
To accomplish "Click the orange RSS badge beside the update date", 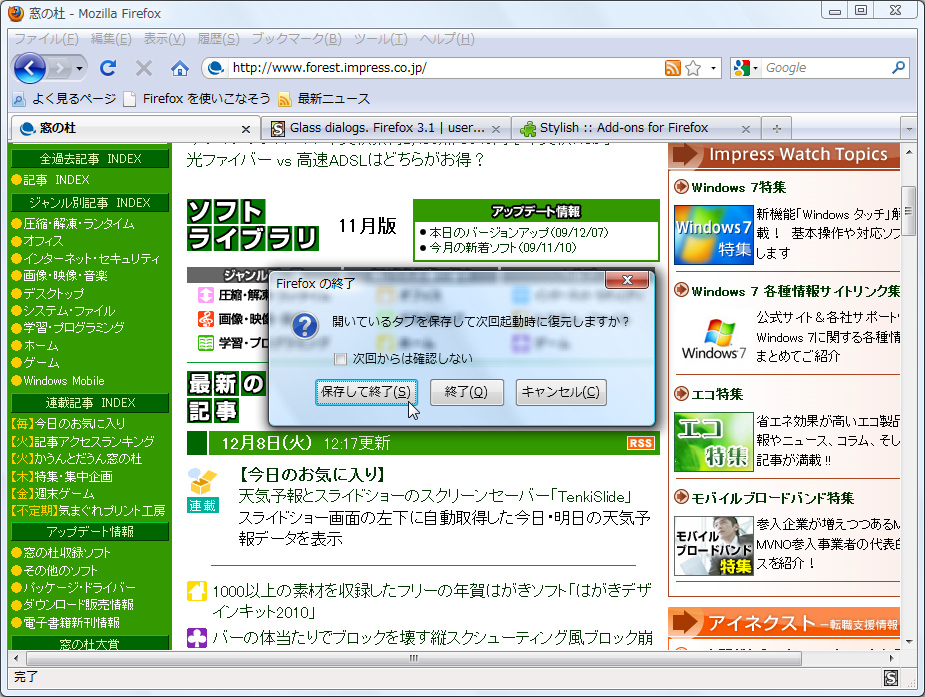I will point(640,442).
